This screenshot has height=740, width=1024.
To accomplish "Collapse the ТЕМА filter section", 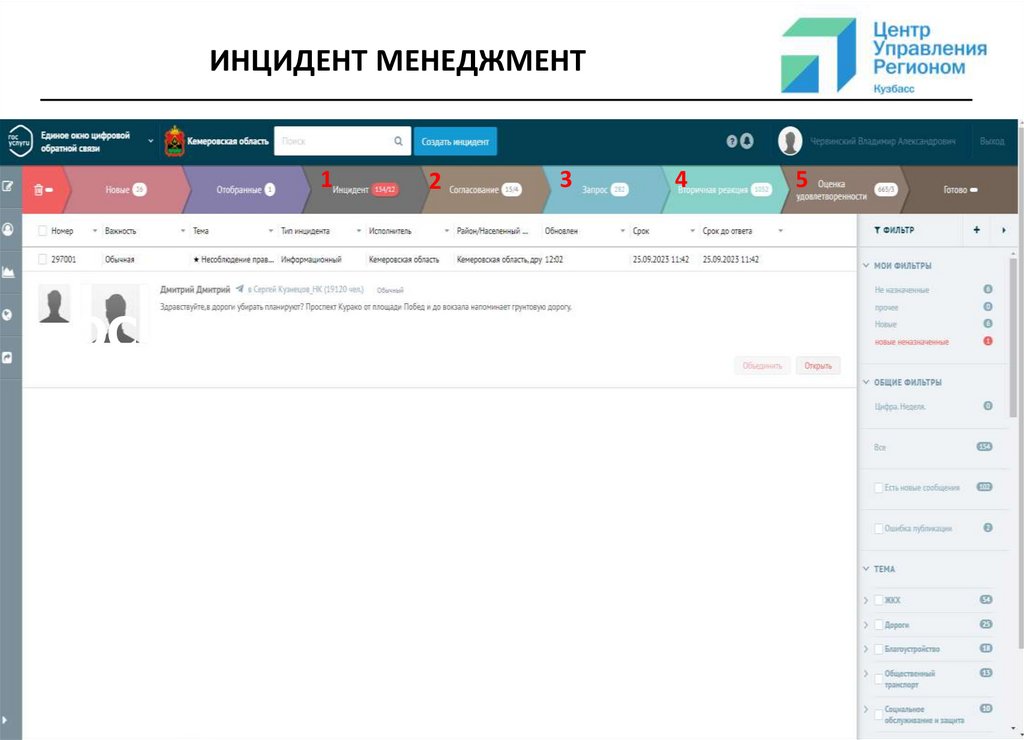I will pos(866,569).
